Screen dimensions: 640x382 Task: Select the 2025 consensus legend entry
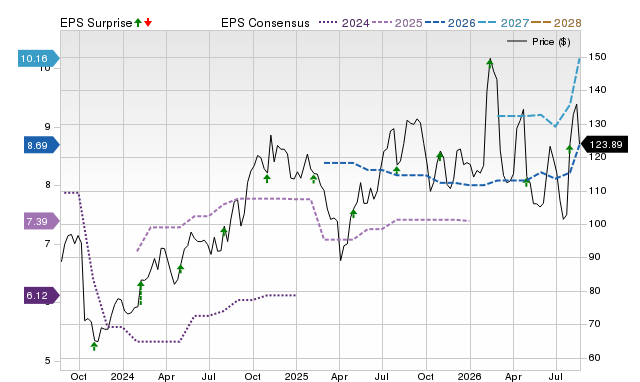[397, 23]
